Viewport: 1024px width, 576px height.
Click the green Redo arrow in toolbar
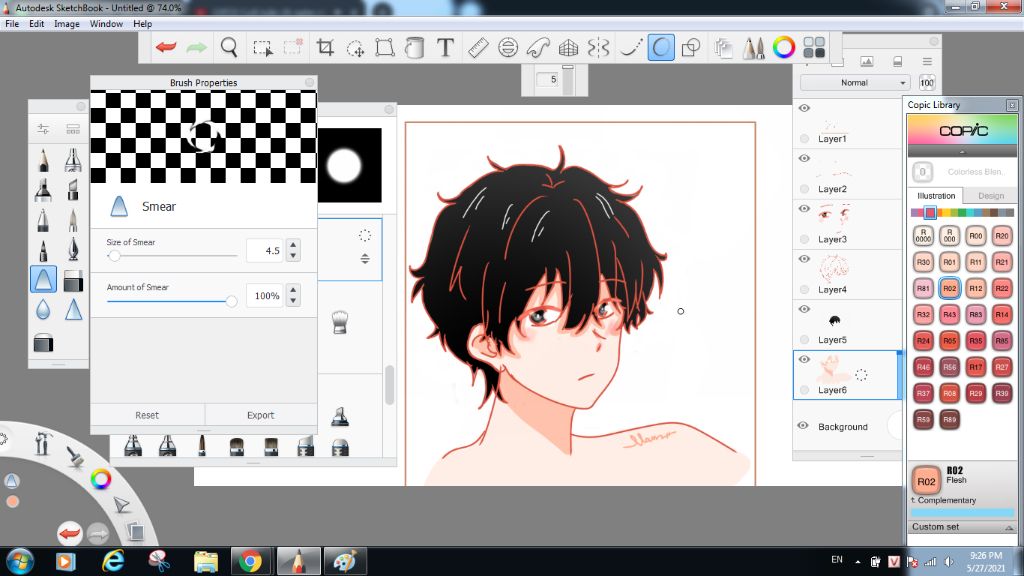196,47
